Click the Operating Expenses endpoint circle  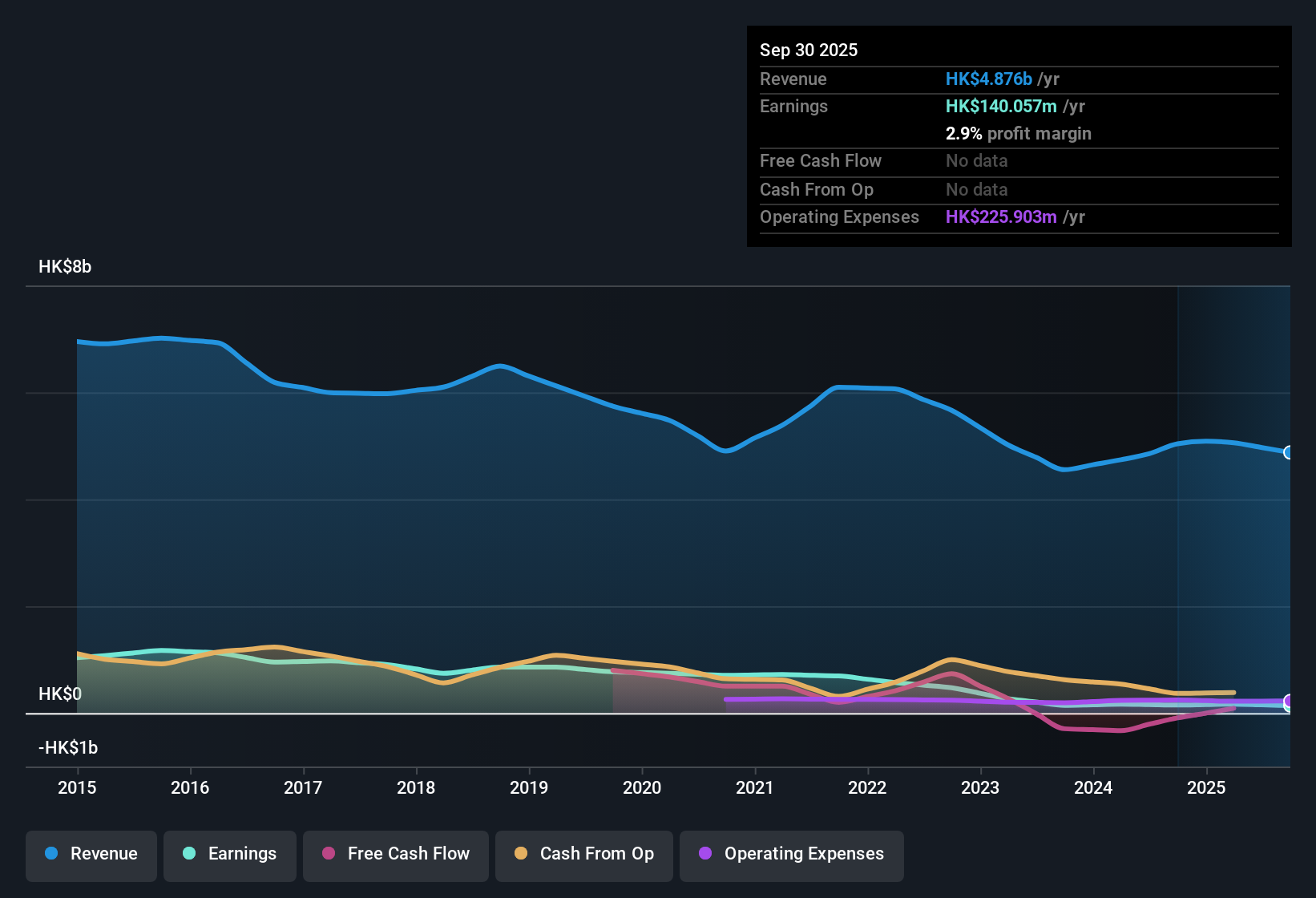[1289, 702]
